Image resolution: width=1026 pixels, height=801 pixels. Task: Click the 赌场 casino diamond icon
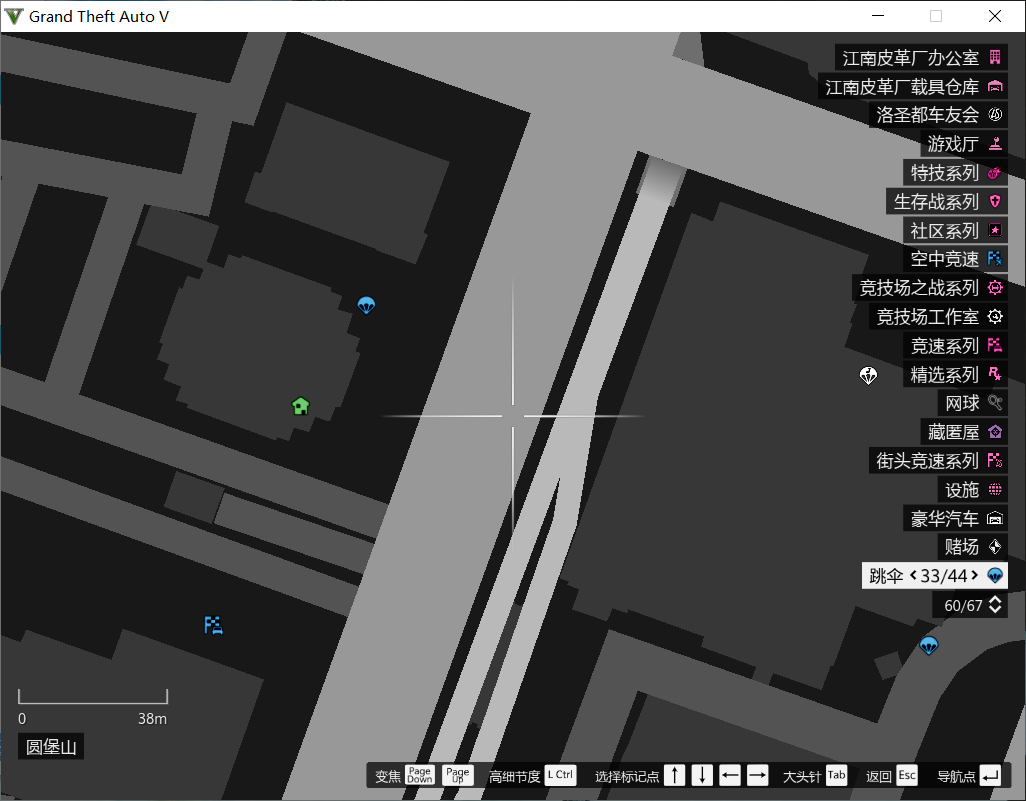tap(995, 546)
